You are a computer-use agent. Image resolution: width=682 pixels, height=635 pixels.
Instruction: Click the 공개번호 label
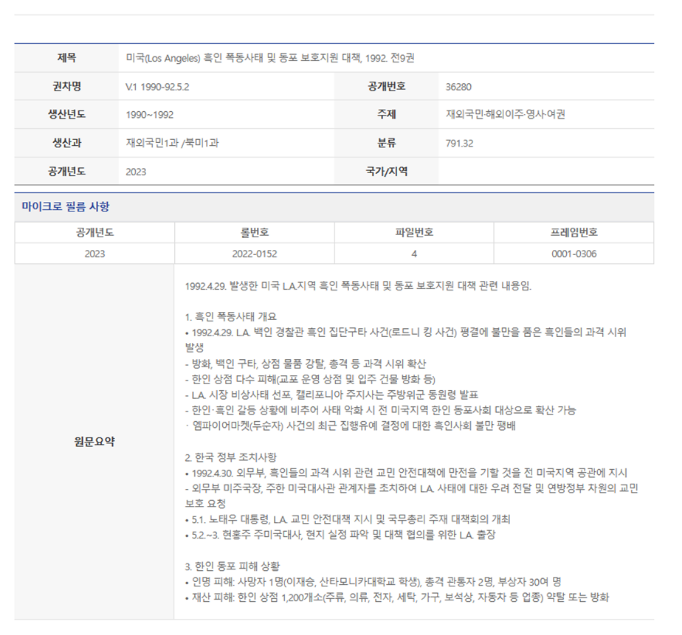click(386, 86)
